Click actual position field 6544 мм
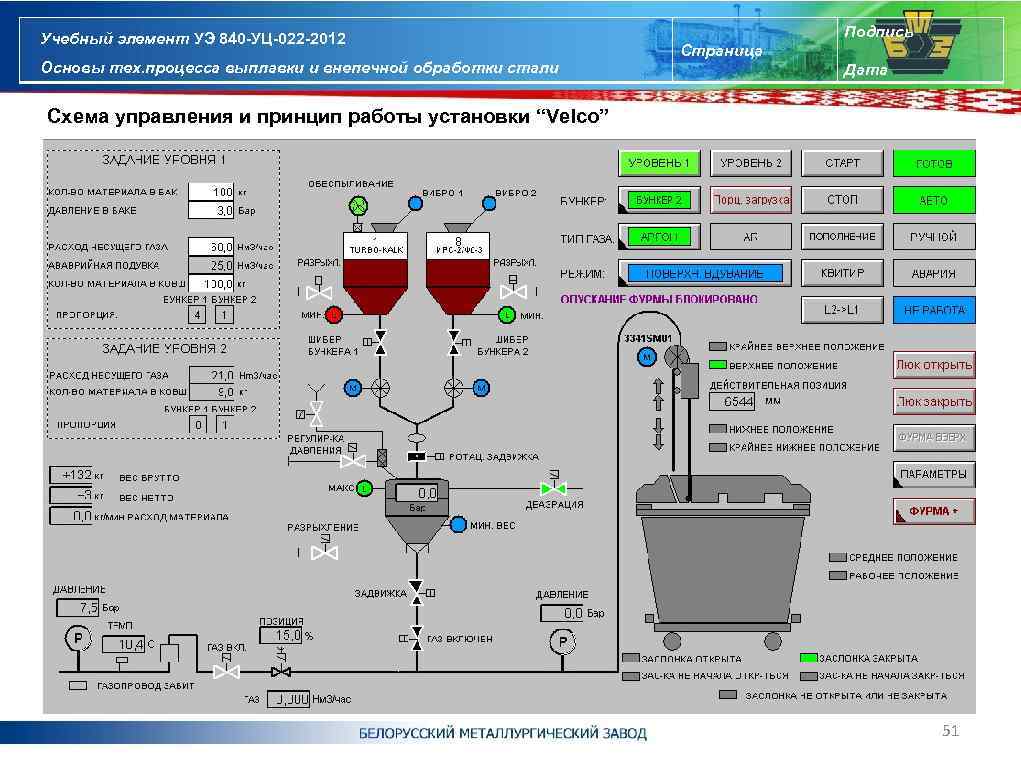The height and width of the screenshot is (766, 1021). [733, 401]
